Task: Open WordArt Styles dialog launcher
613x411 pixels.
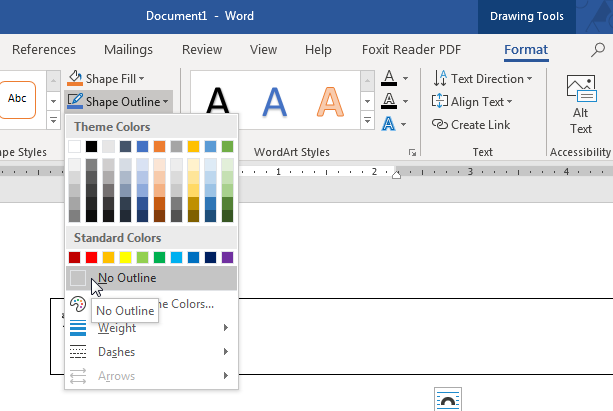Action: (x=413, y=152)
